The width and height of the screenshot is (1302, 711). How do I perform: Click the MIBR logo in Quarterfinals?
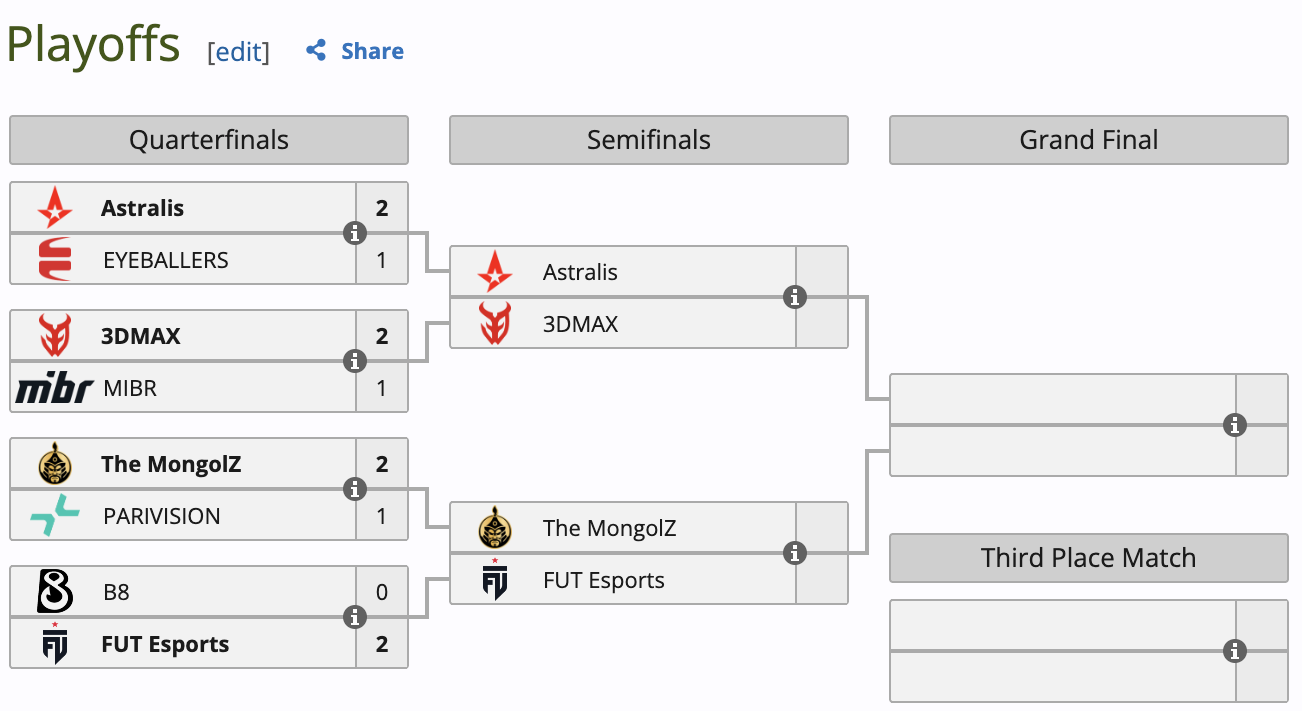coord(54,388)
